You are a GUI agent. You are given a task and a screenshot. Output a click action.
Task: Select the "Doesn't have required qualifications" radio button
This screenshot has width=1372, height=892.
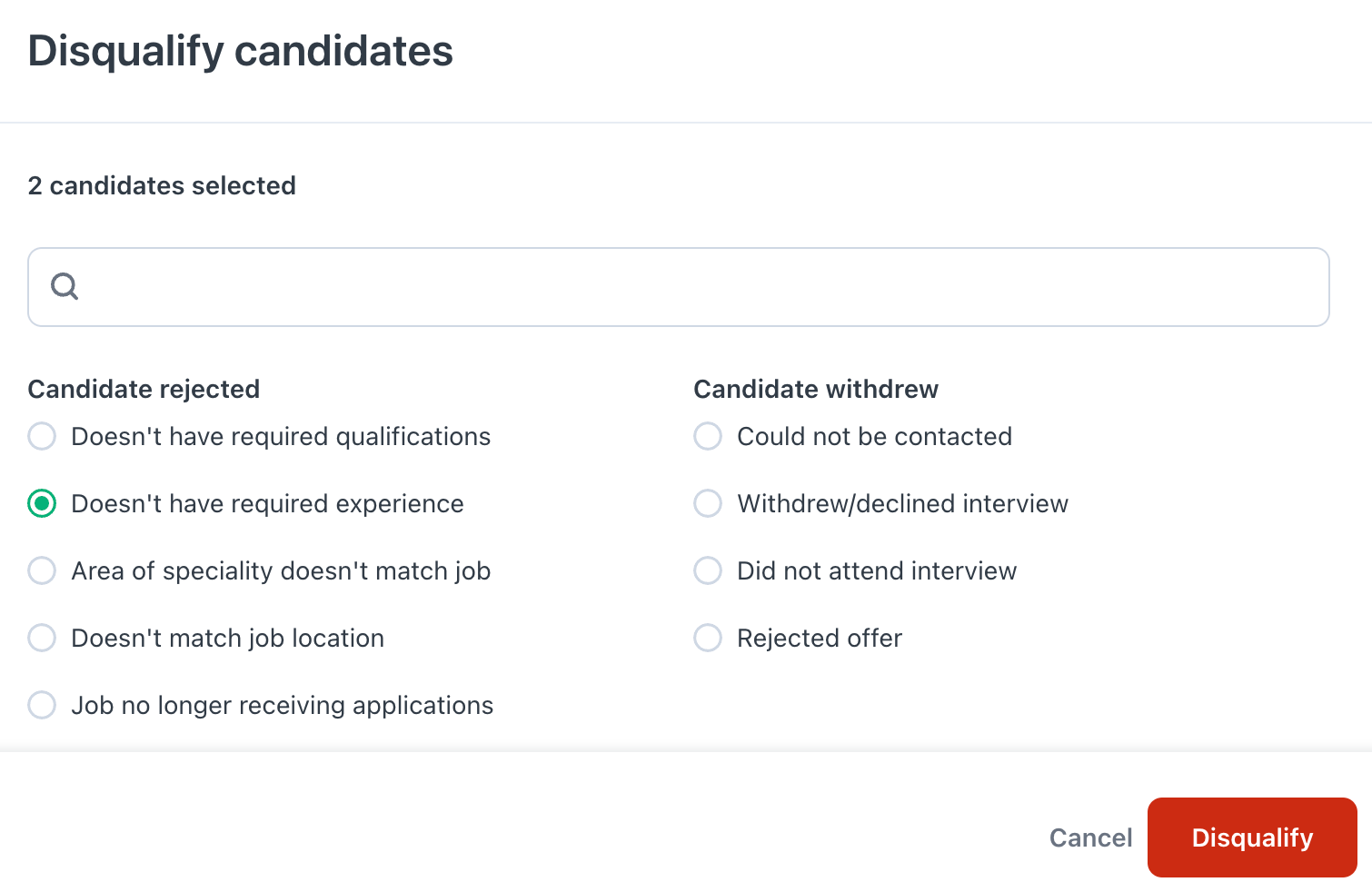(42, 436)
